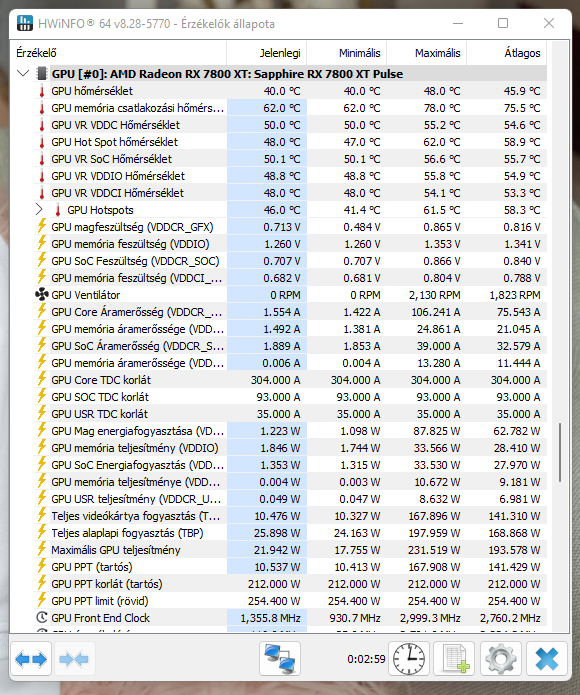
Task: Click lightning icon beside GPU Core TDC korlát
Action: click(x=42, y=379)
